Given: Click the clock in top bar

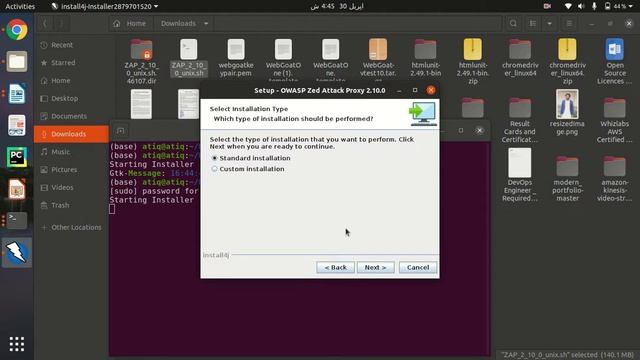Looking at the screenshot, I should [x=337, y=6].
